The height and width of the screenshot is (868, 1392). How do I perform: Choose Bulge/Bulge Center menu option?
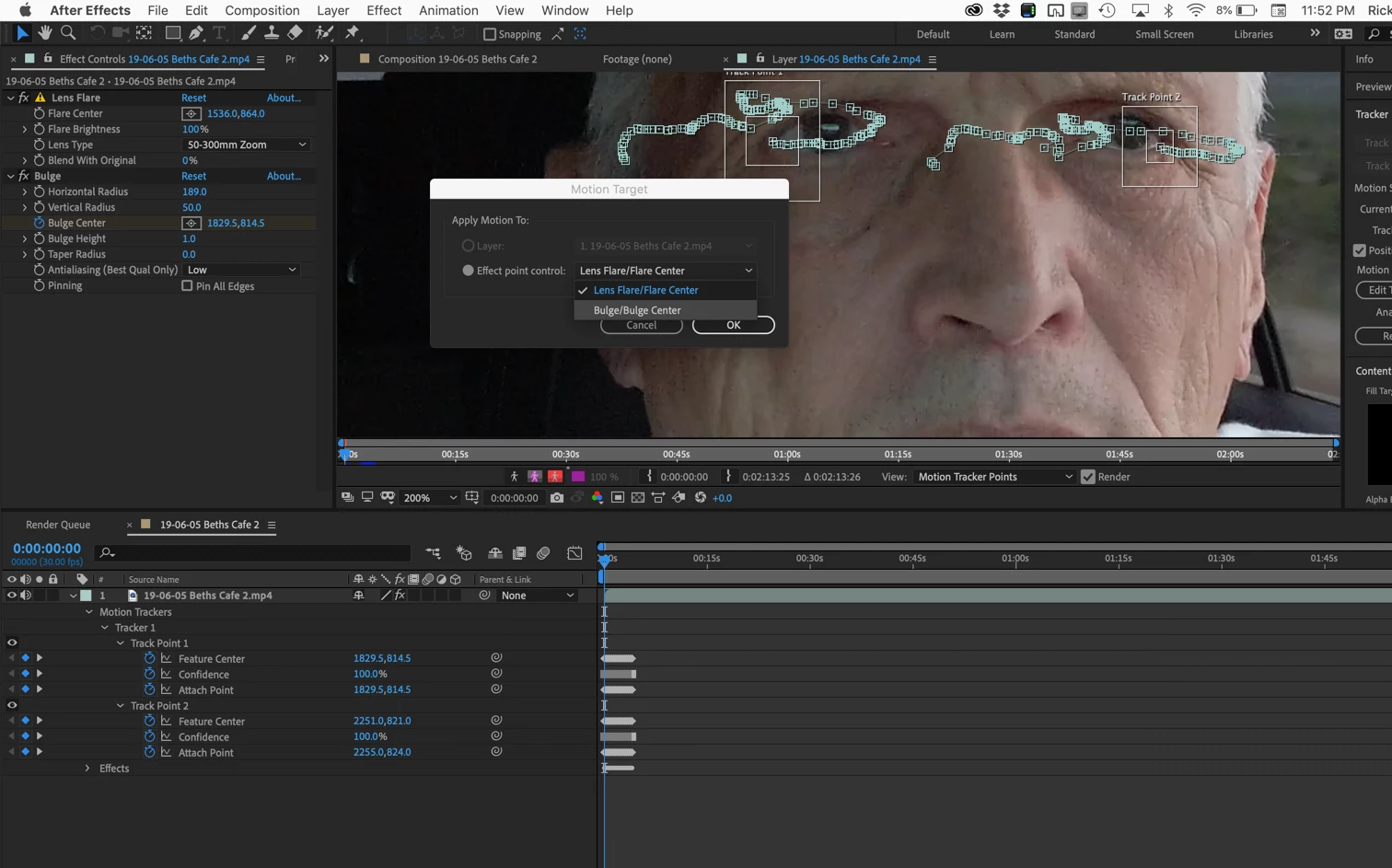[x=665, y=310]
